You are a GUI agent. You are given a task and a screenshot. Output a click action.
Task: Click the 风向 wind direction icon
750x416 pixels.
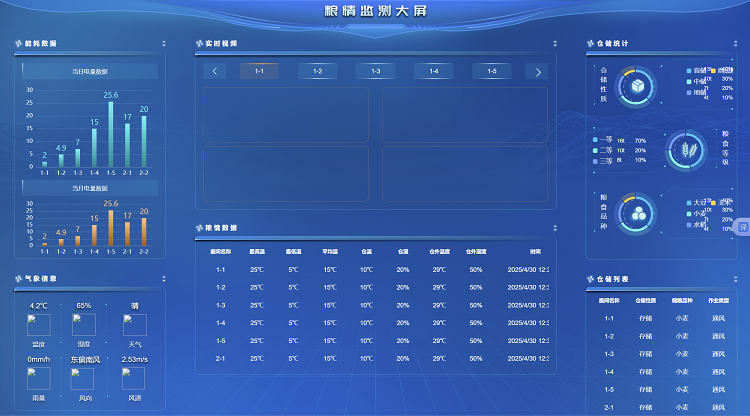[84, 378]
